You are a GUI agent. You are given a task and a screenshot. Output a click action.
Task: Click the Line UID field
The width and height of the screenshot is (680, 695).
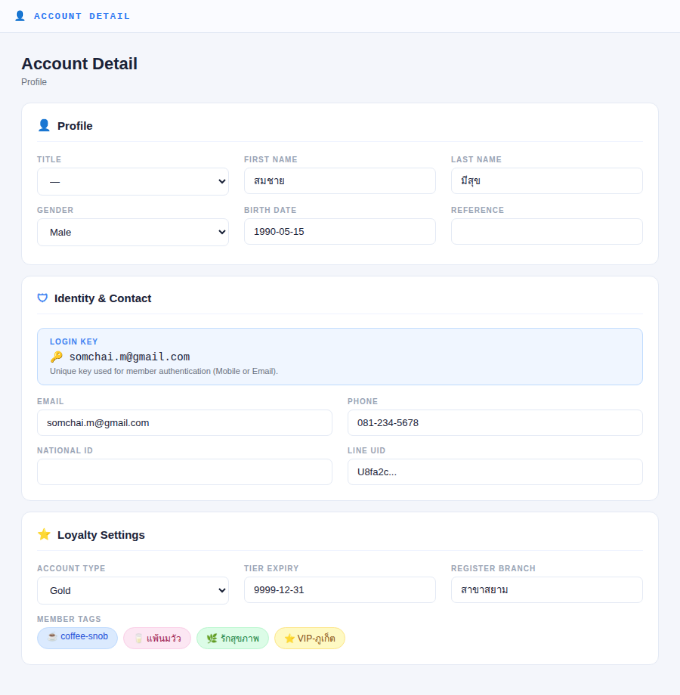click(x=495, y=472)
